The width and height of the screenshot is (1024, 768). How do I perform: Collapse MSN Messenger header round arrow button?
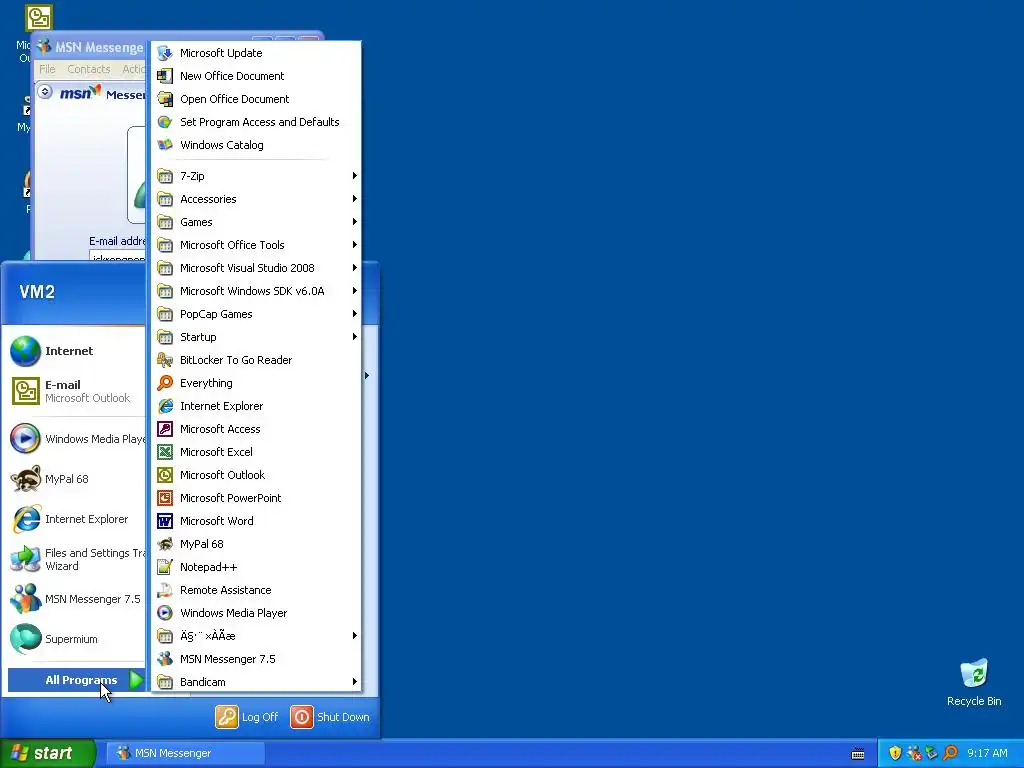point(44,92)
